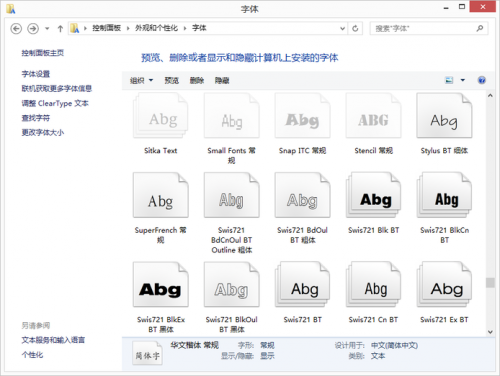Click the 预览 toolbar button
500x376 pixels.
[x=172, y=80]
